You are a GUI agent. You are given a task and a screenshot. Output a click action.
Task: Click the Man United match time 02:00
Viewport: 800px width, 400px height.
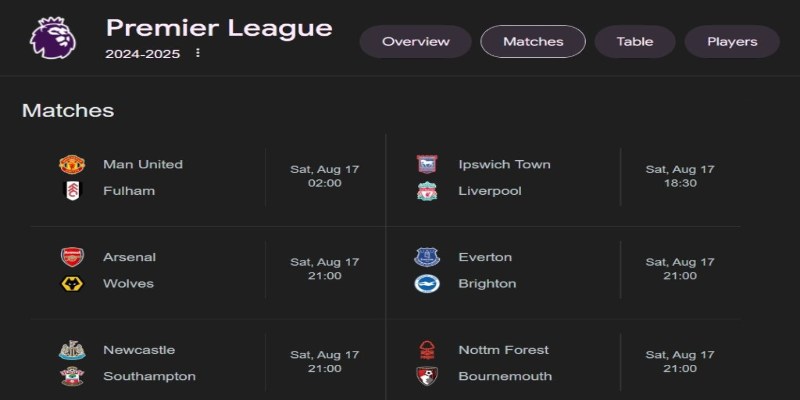[x=324, y=183]
